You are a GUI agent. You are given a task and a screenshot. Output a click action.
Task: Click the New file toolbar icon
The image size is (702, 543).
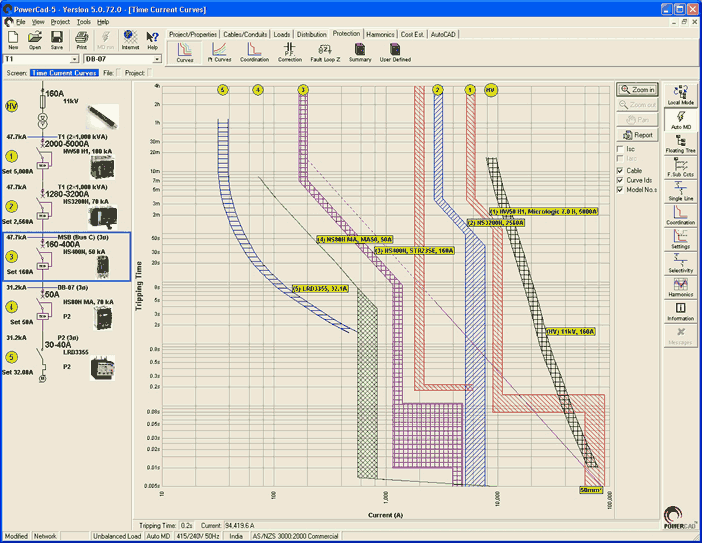[x=13, y=40]
